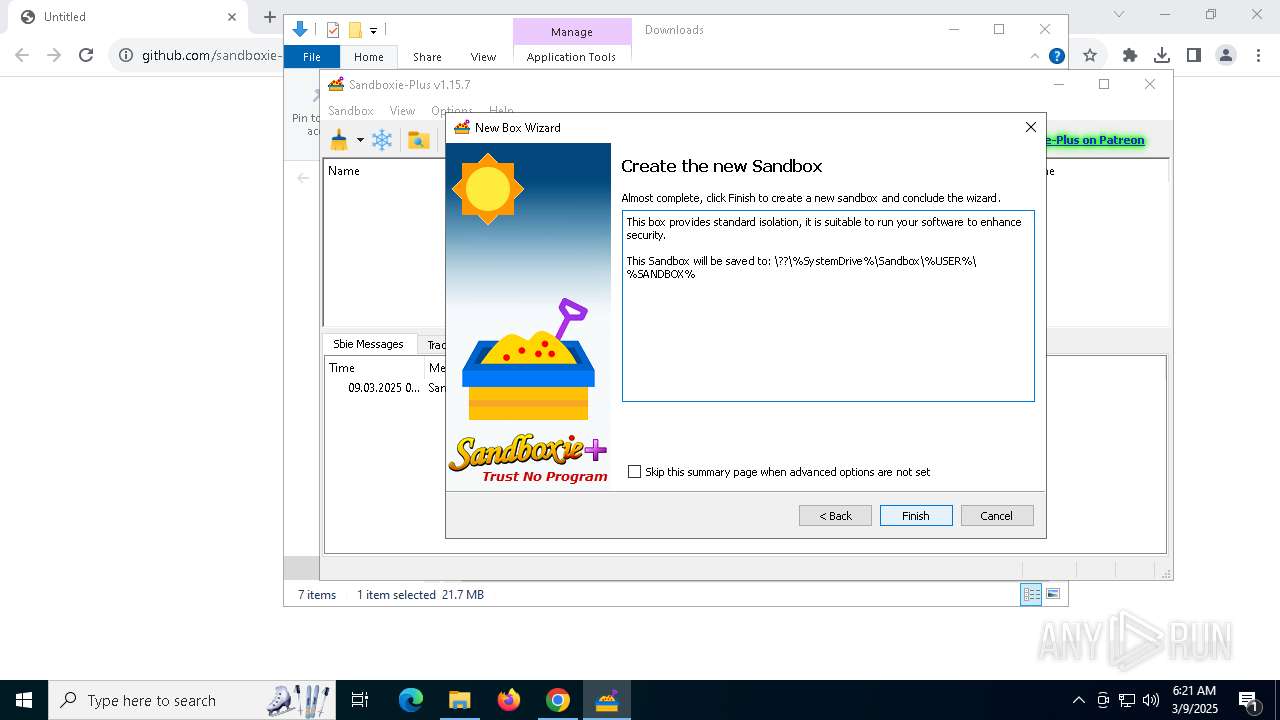Image resolution: width=1280 pixels, height=720 pixels.
Task: Collapse the File Explorer ribbon chevron
Action: [x=1035, y=56]
